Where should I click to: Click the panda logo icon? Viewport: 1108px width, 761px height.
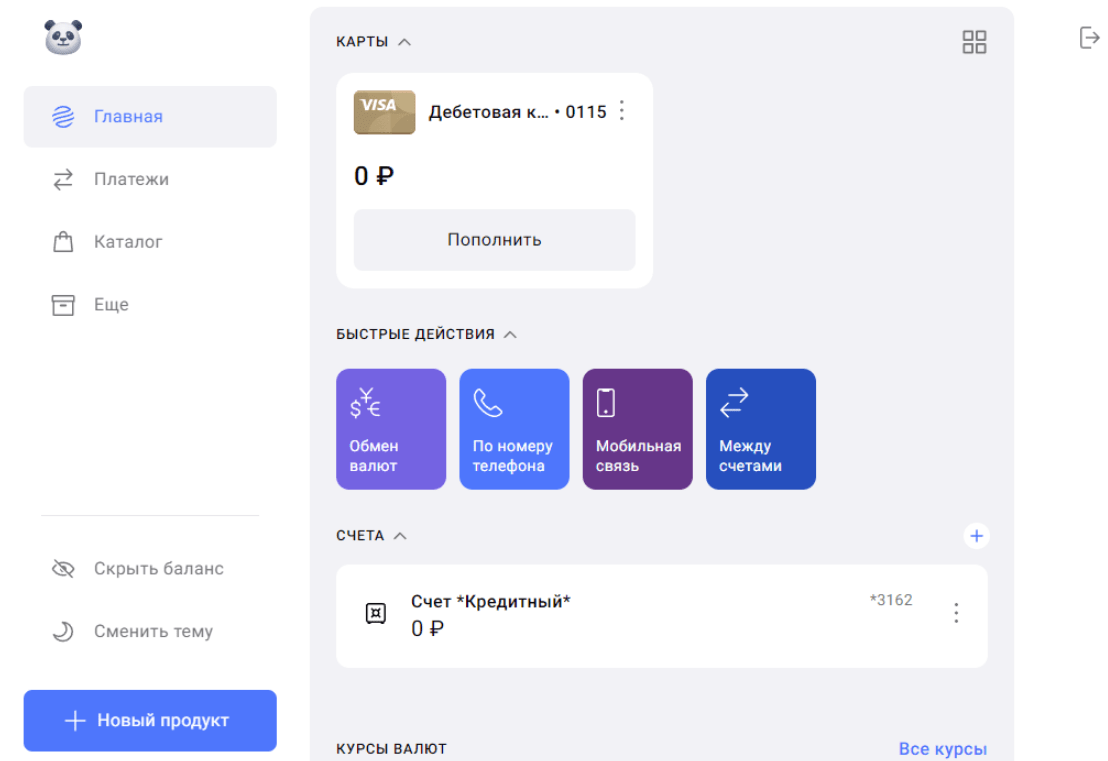coord(63,38)
